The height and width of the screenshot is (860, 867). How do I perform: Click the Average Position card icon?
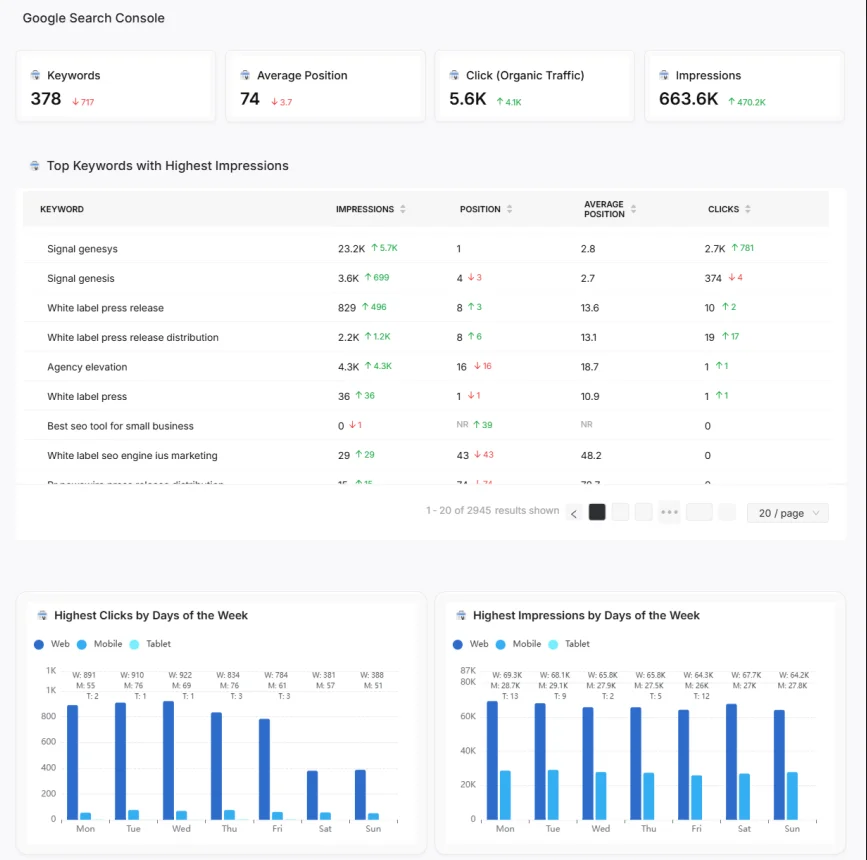click(245, 75)
